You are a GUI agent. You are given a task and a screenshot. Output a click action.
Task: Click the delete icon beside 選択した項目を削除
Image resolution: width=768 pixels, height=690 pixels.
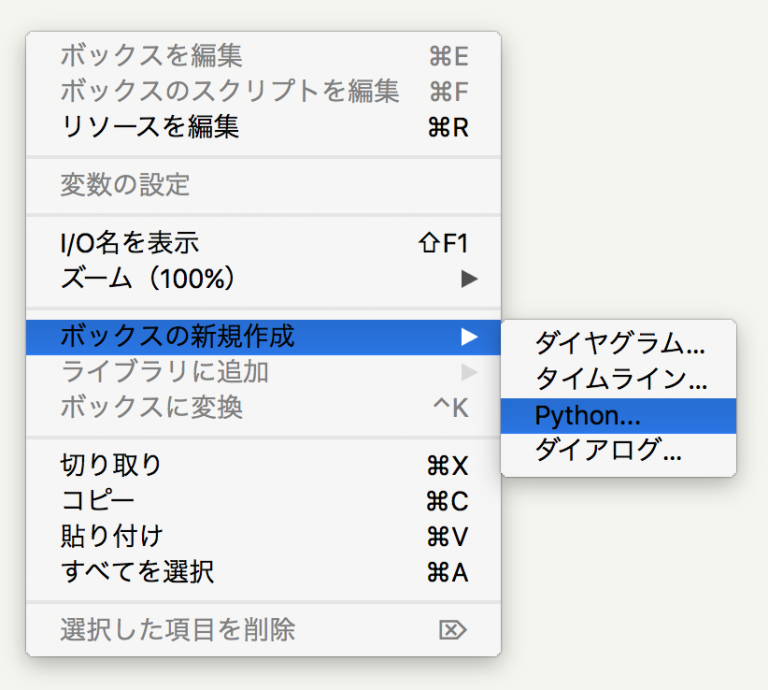453,630
